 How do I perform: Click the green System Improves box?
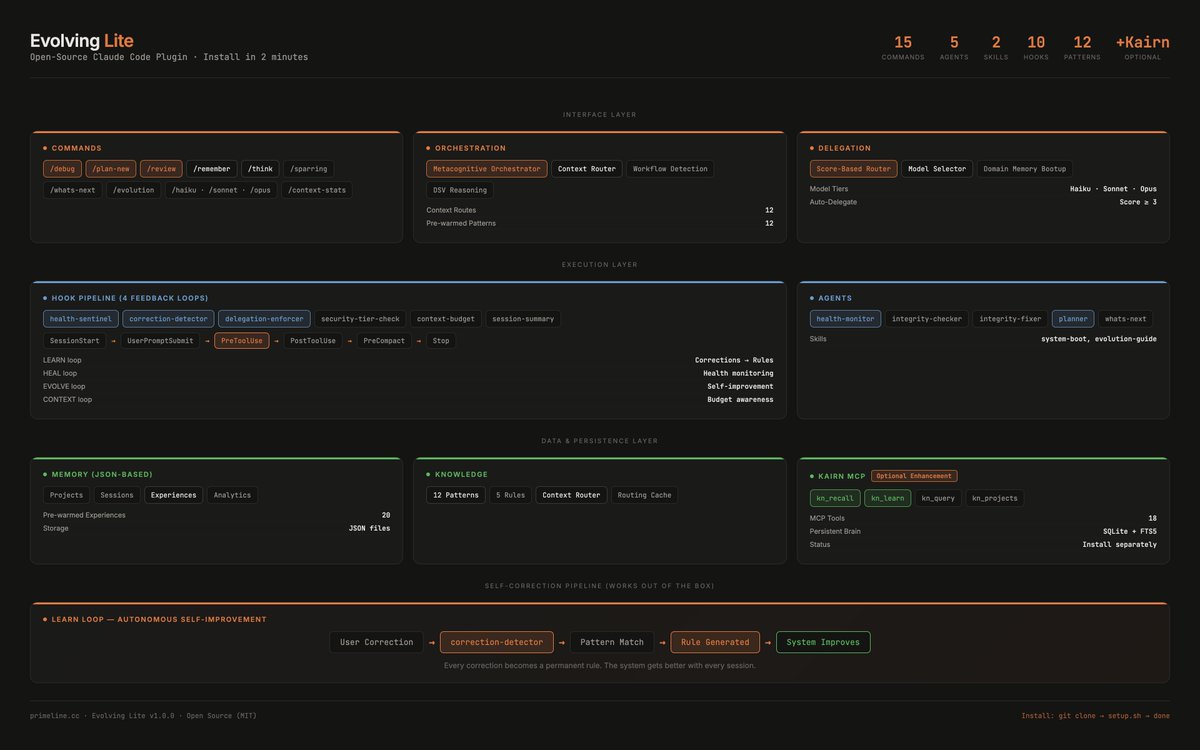click(x=824, y=642)
